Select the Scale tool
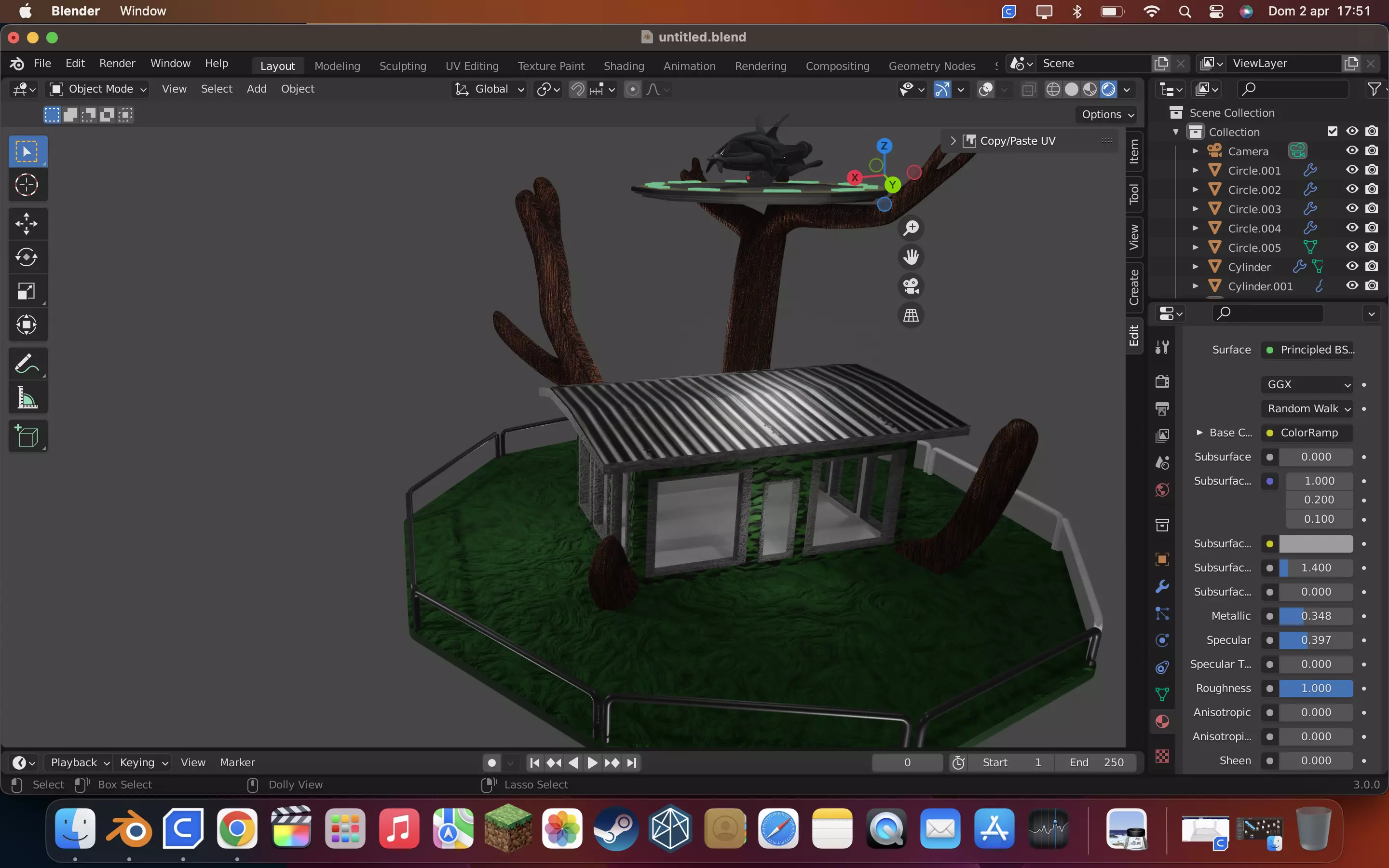The height and width of the screenshot is (868, 1389). tap(27, 291)
